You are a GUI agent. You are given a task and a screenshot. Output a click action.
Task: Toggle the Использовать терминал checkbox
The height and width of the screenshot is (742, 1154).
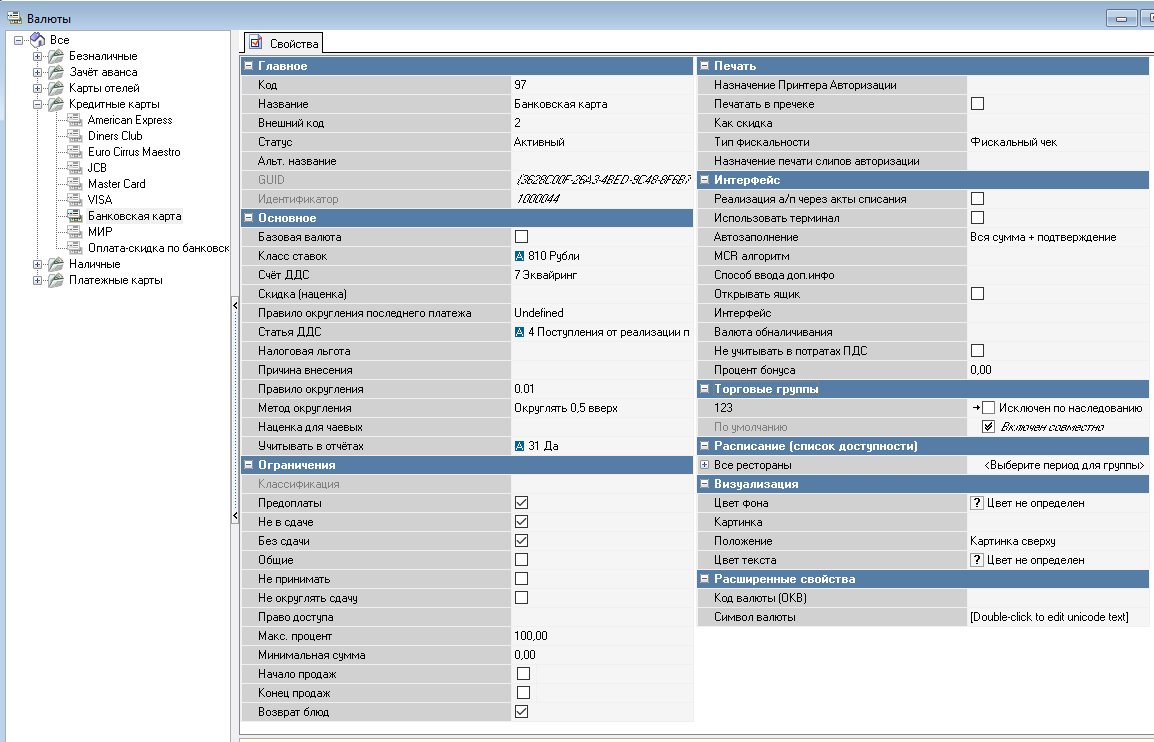coord(978,218)
